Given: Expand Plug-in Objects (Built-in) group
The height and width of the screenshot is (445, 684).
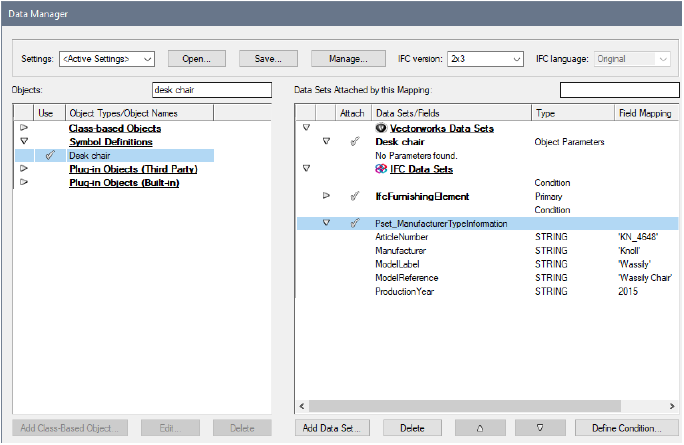Looking at the screenshot, I should 24,182.
